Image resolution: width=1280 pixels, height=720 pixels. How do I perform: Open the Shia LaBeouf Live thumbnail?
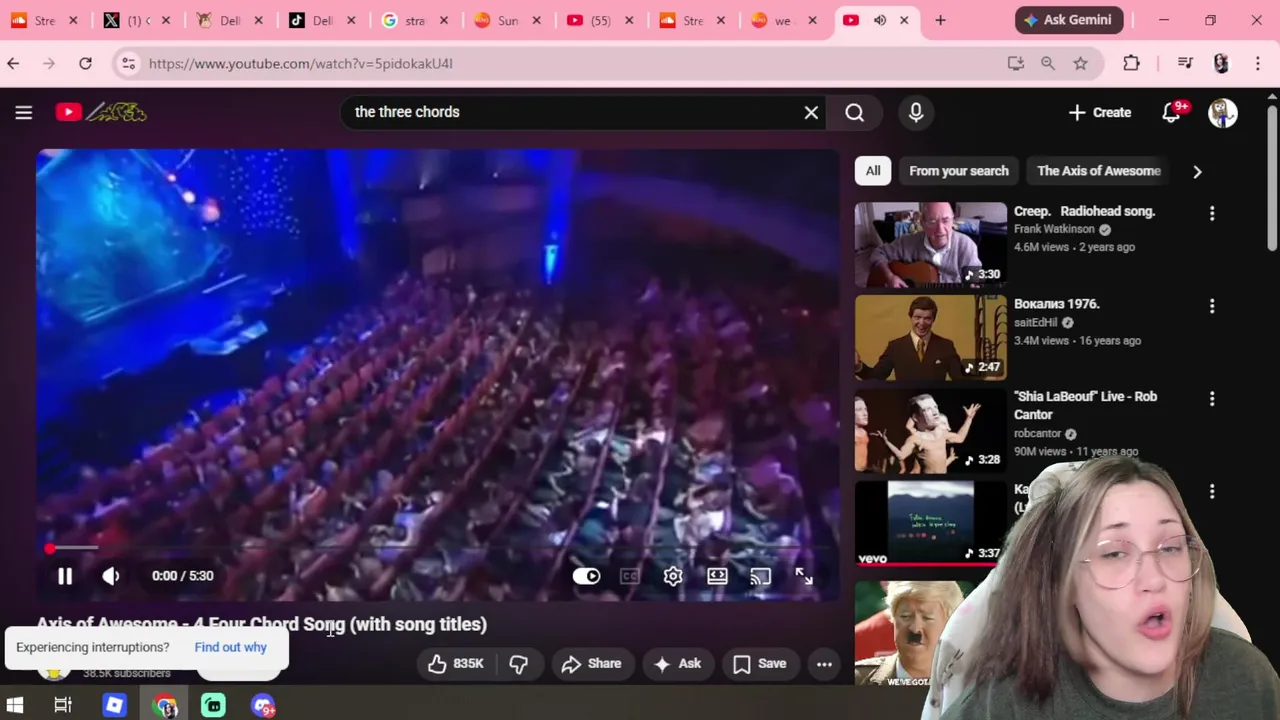click(x=931, y=431)
